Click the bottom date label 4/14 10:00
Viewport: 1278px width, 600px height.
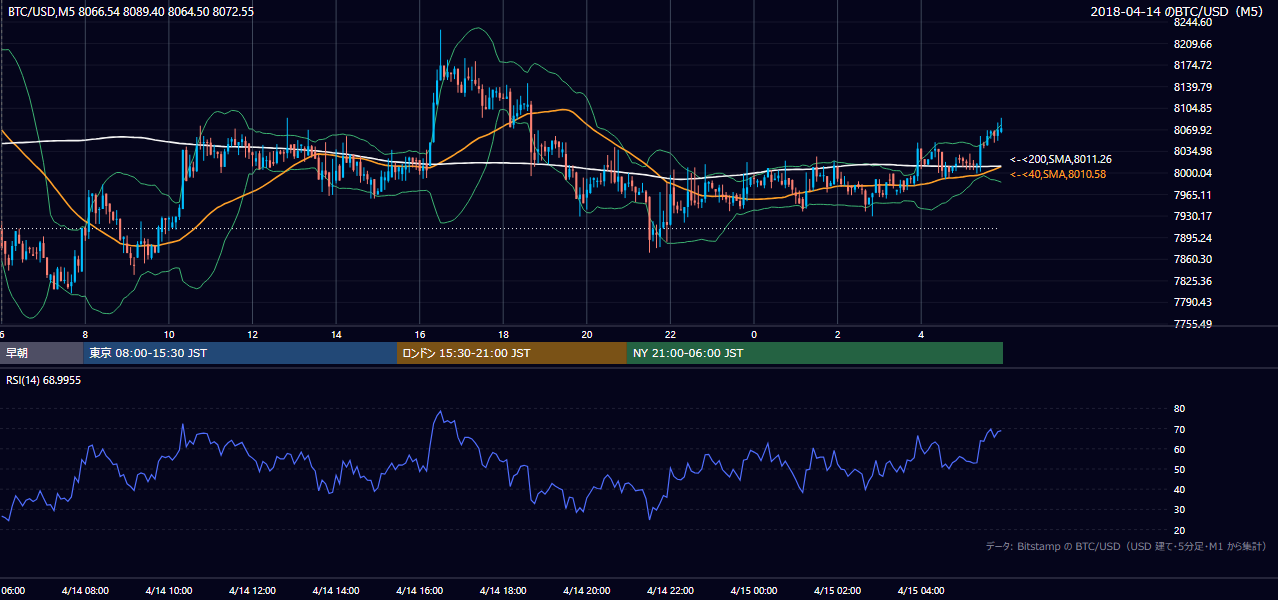coord(168,591)
